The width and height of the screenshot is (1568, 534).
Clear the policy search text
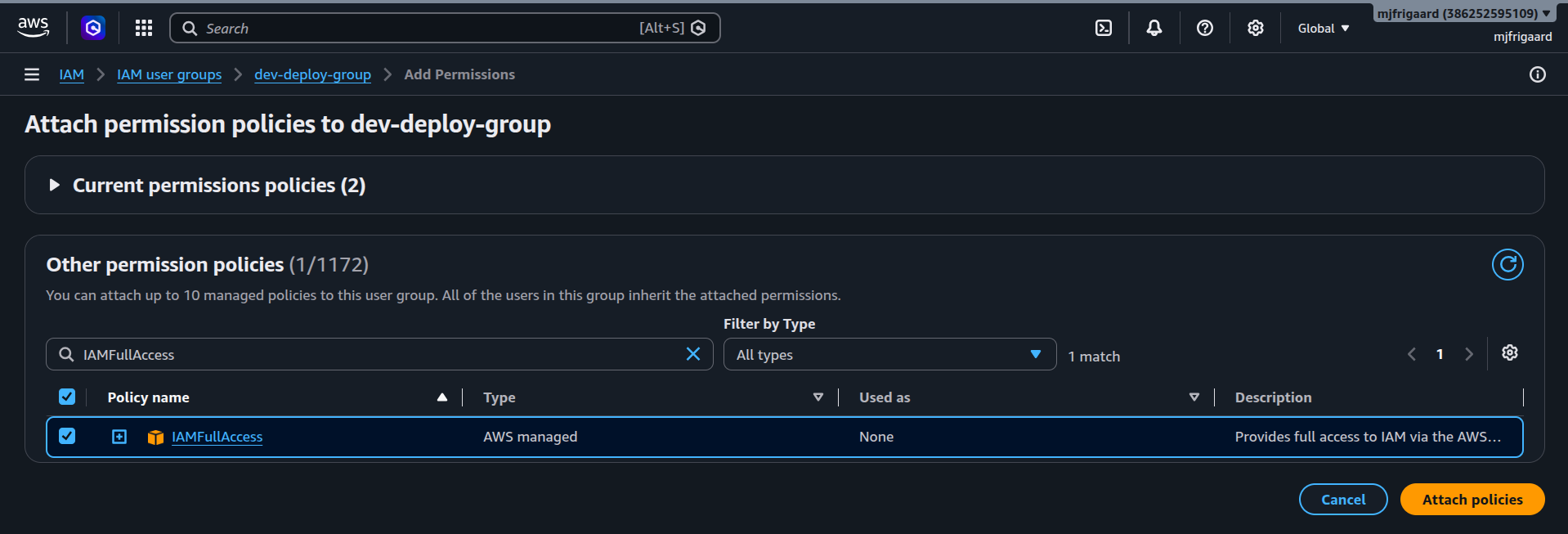[693, 354]
